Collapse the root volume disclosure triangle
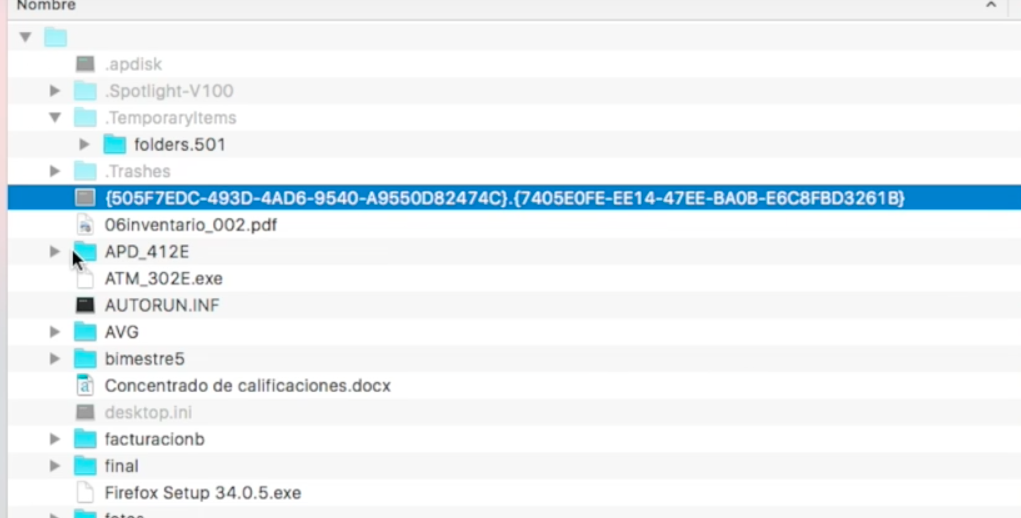The image size is (1021, 518). click(x=25, y=37)
